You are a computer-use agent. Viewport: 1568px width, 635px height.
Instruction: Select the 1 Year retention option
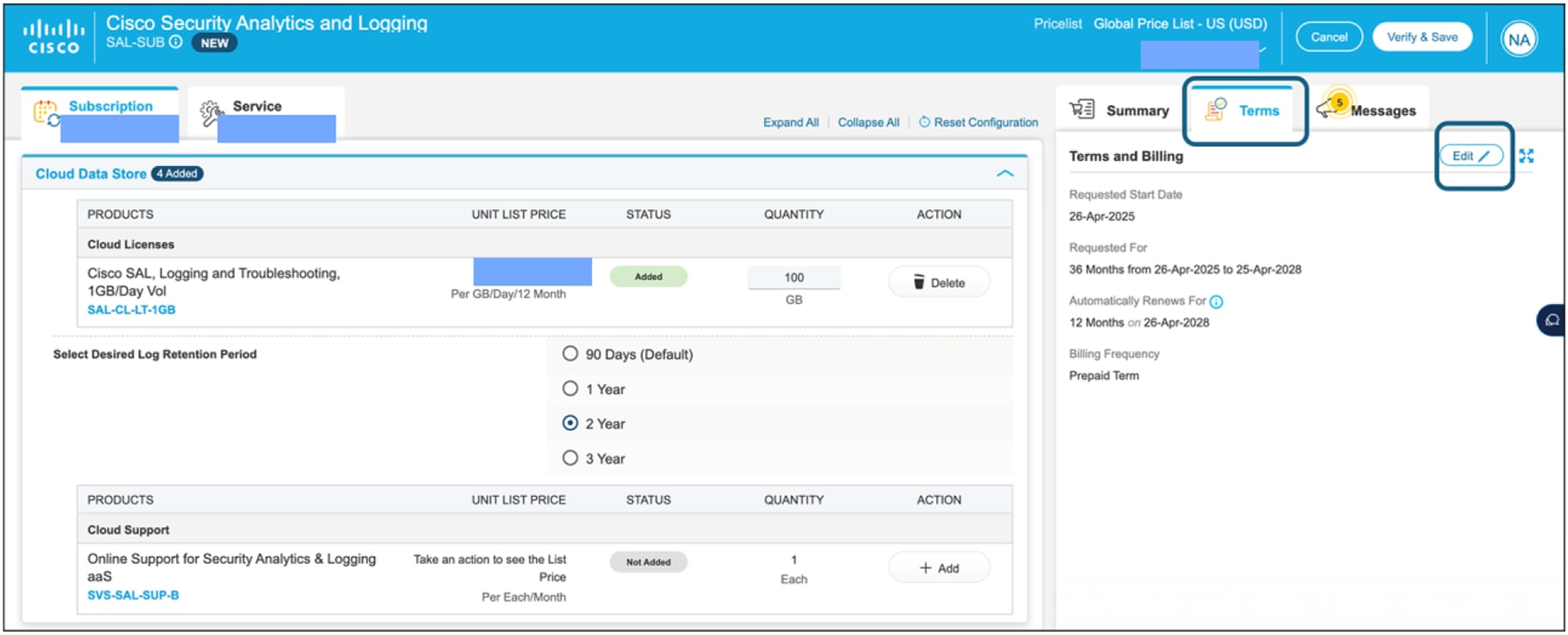pyautogui.click(x=570, y=388)
